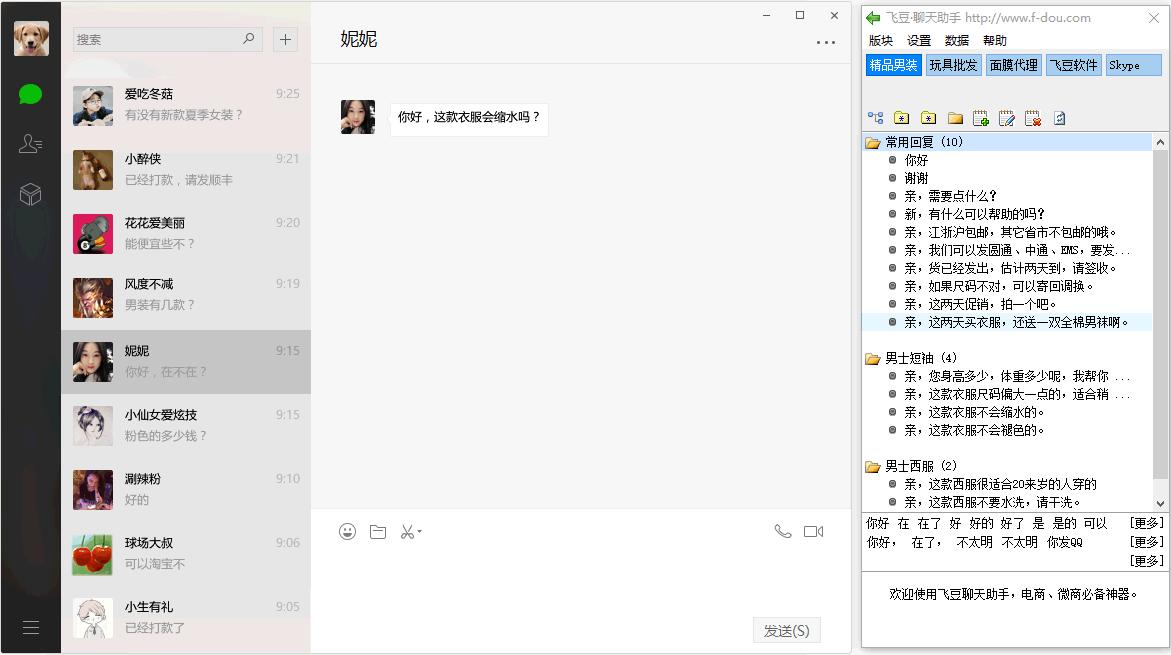Open the Contacts icon in WeChat sidebar
Screen dimensions: 1171x655
tap(30, 144)
